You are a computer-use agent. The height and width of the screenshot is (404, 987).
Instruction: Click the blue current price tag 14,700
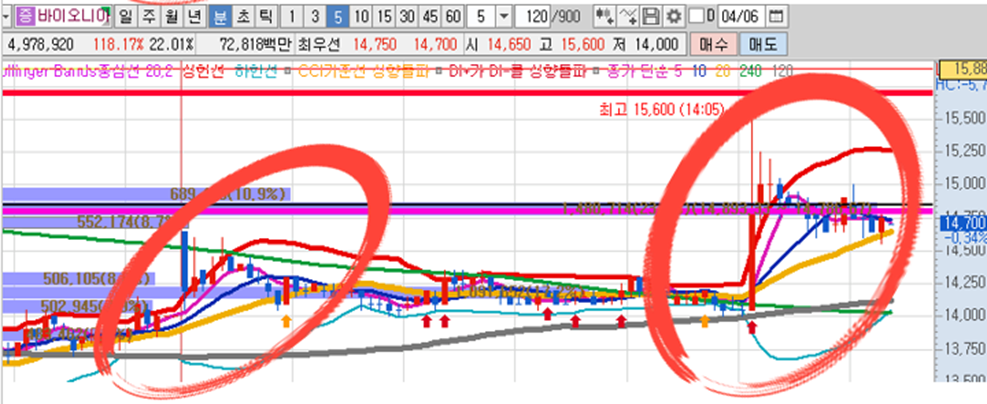(x=962, y=222)
